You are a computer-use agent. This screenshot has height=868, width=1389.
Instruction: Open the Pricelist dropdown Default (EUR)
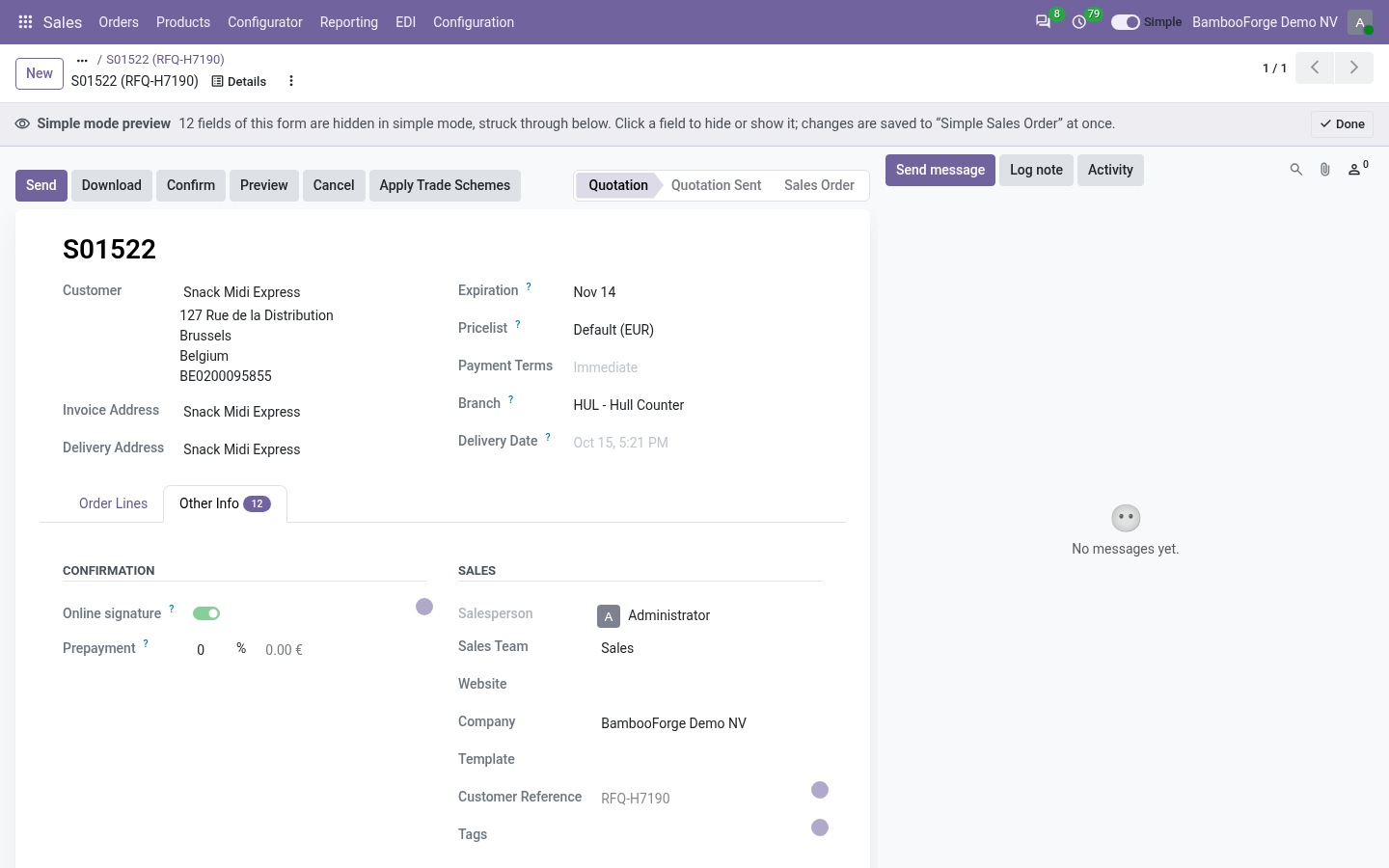(x=695, y=330)
